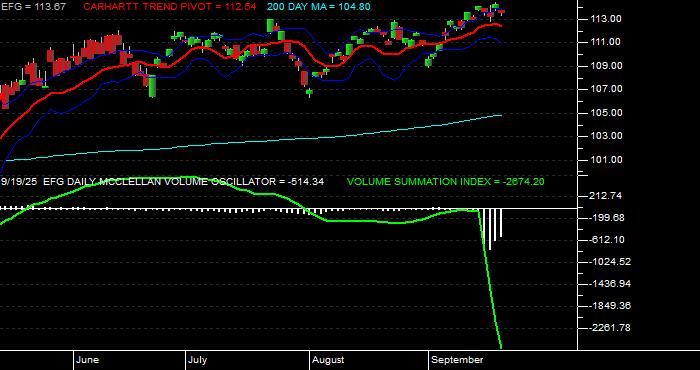Select the August month label on timeline
700x370 pixels.
pos(328,360)
